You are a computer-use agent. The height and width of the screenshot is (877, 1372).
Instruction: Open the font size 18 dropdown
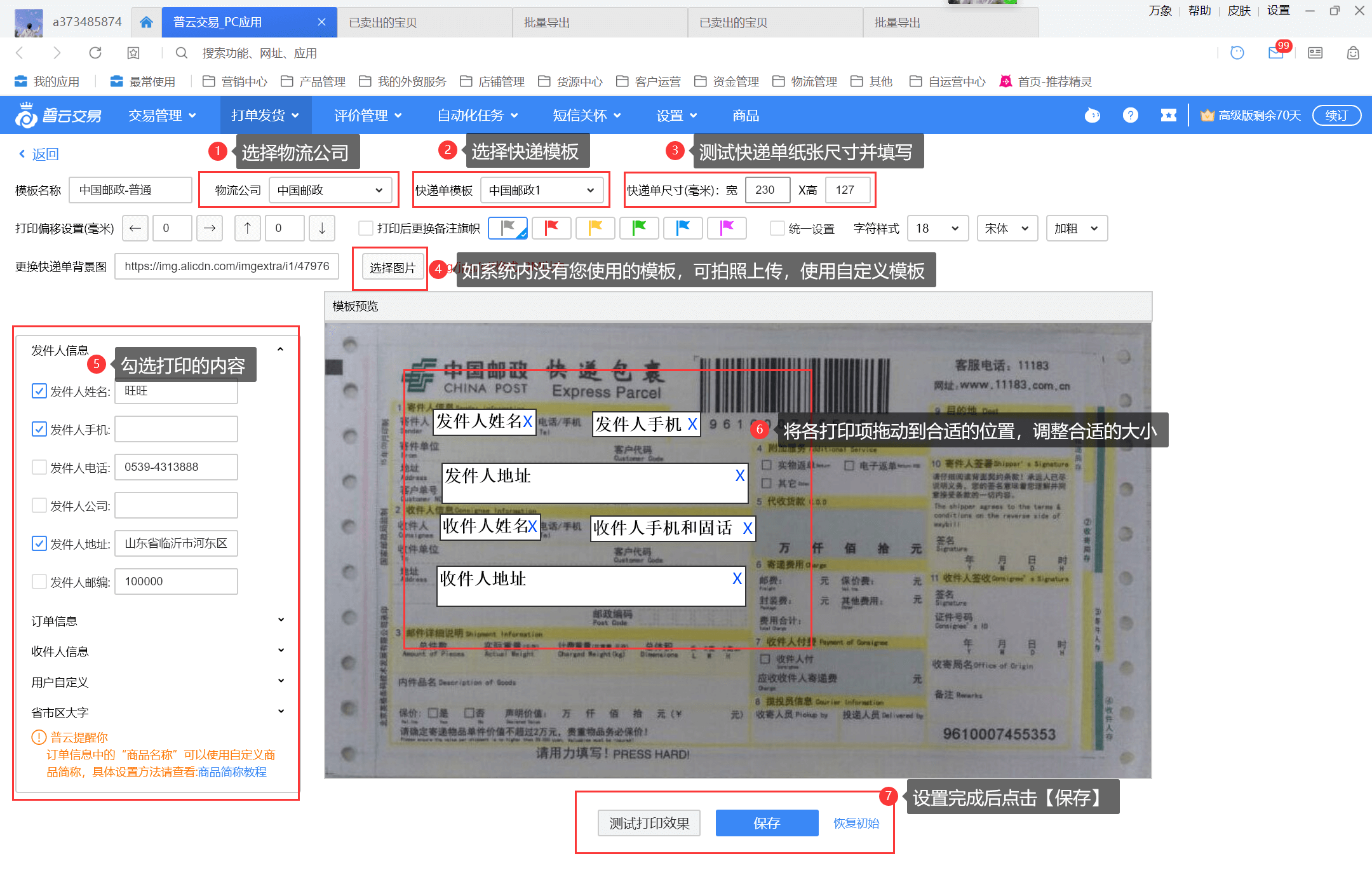pos(937,228)
